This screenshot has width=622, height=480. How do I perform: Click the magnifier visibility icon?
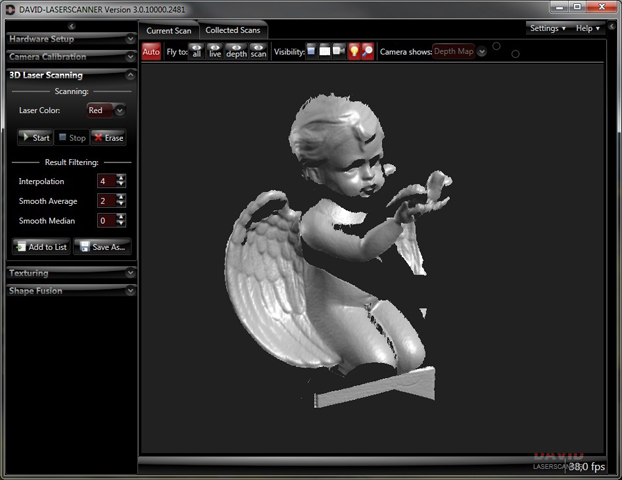(x=367, y=51)
